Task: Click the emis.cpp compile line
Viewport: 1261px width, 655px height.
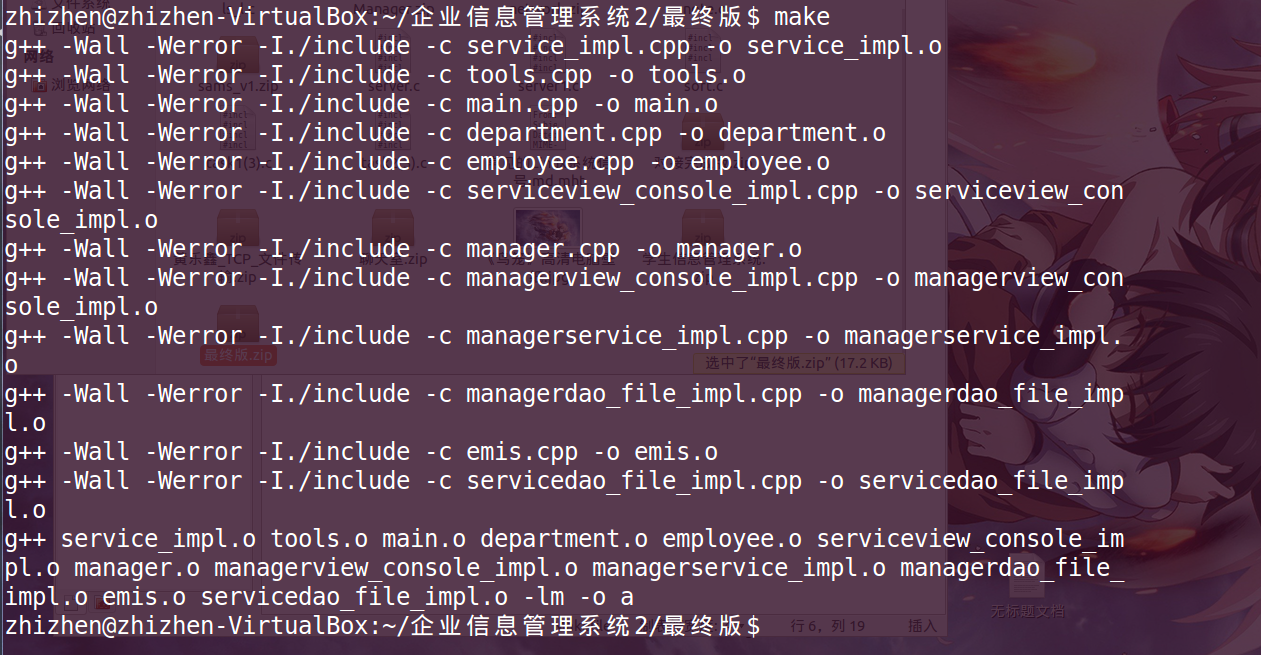Action: coord(361,452)
